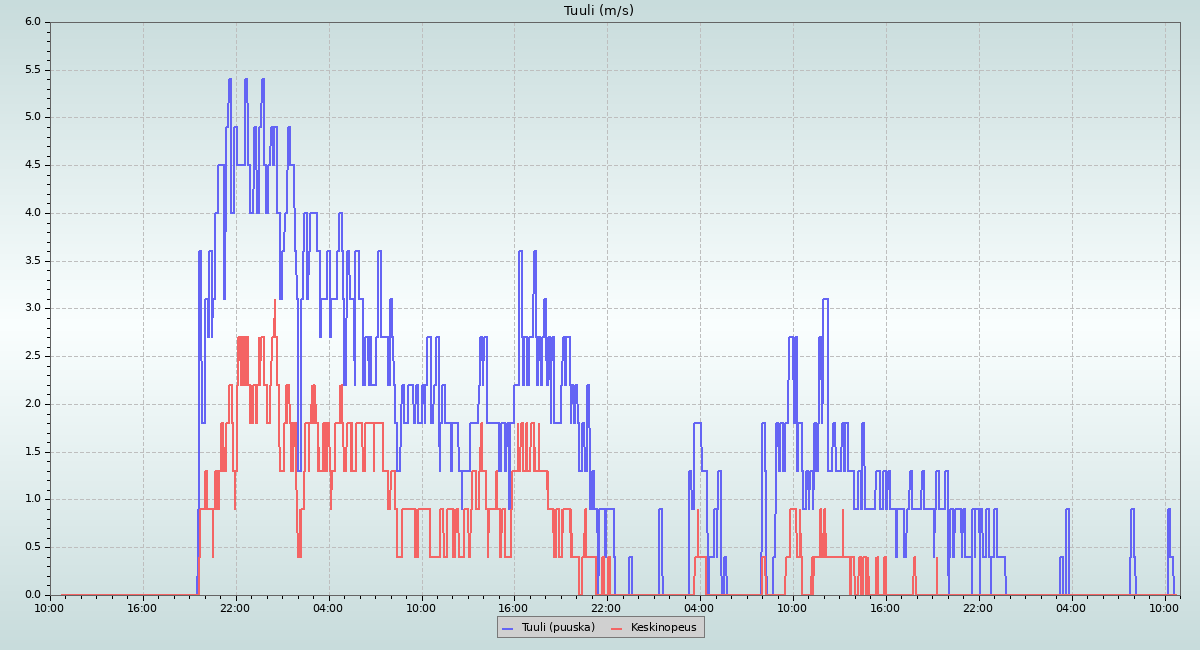Click the rightmost 10:00 x-axis time label

tap(1164, 607)
